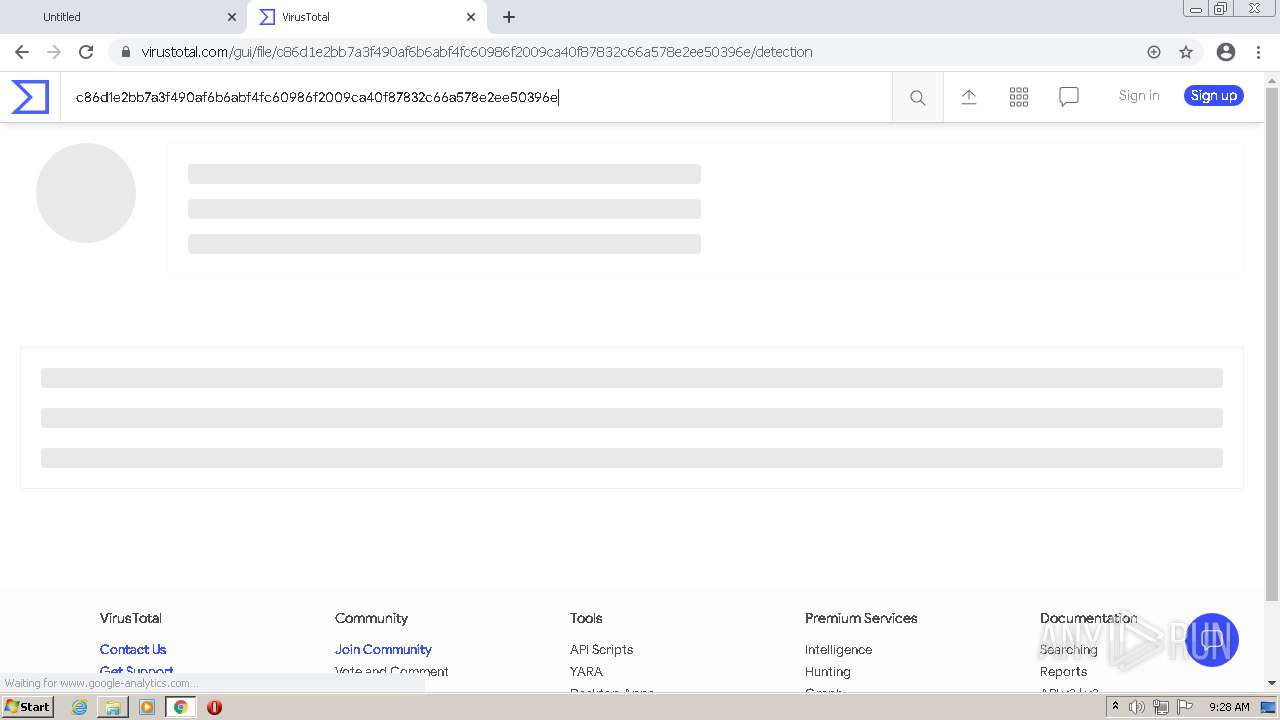This screenshot has height=720, width=1280.
Task: Open Reports documentation link
Action: click(1063, 671)
